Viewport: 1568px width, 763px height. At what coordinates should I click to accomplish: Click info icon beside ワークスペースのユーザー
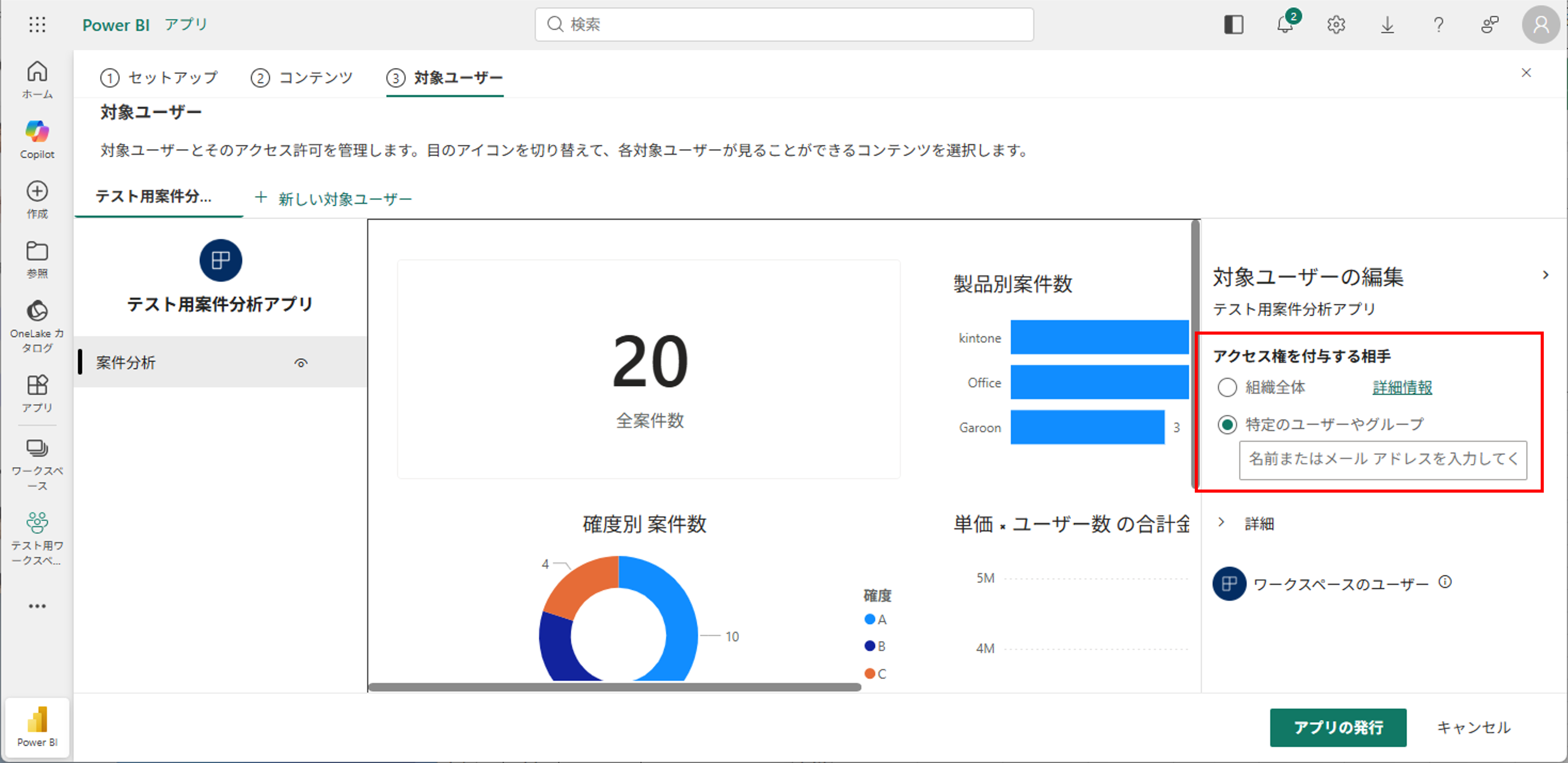click(1445, 582)
